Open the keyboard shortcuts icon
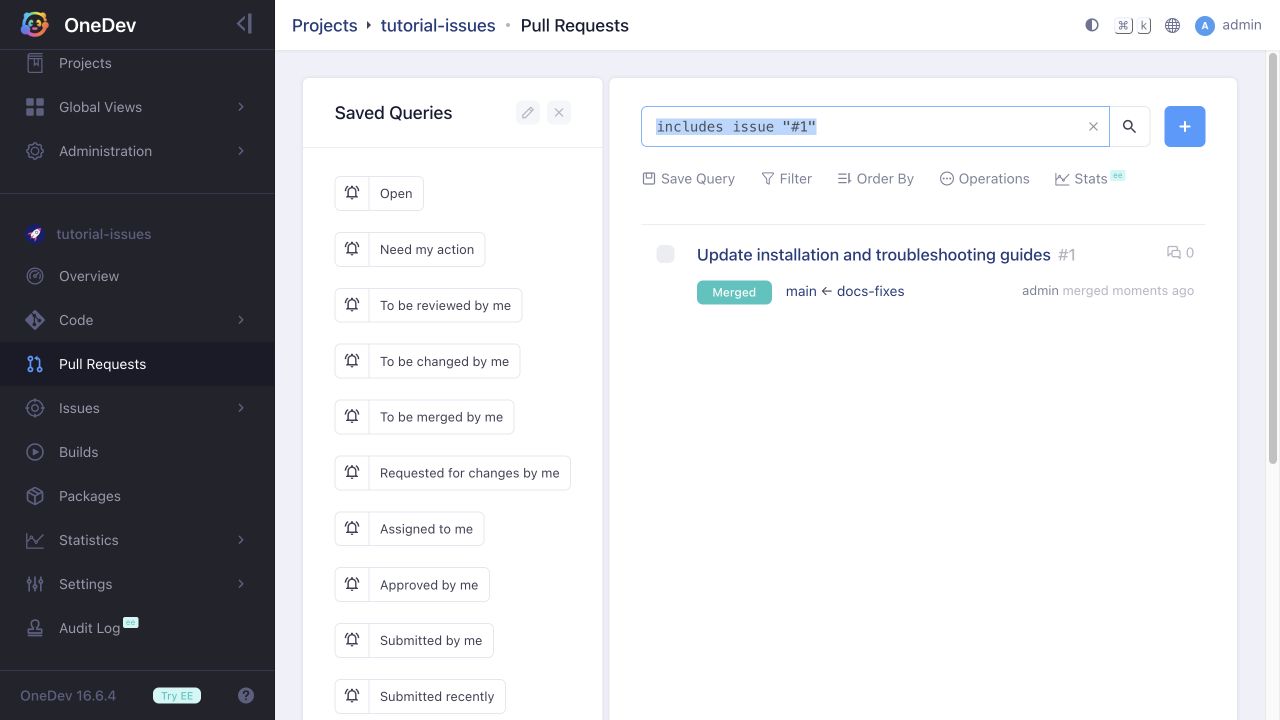 (x=1133, y=25)
